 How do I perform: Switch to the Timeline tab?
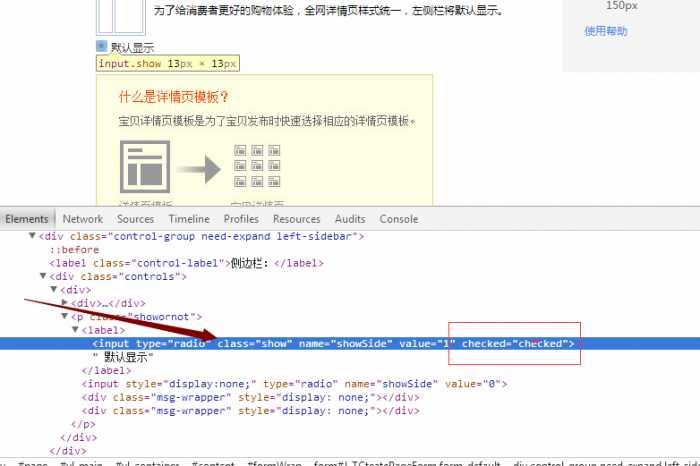[189, 219]
